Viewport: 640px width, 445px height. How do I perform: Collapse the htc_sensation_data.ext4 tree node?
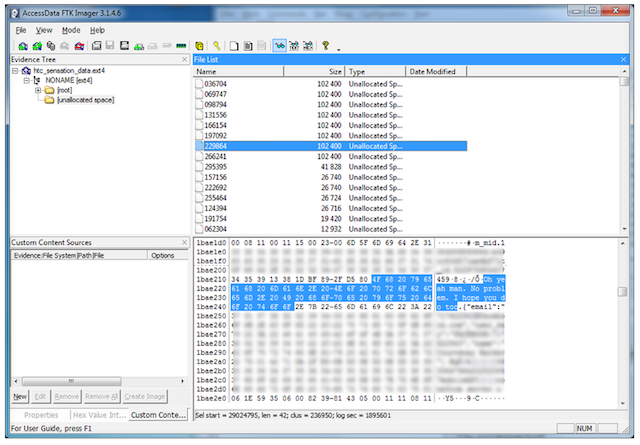(15, 71)
